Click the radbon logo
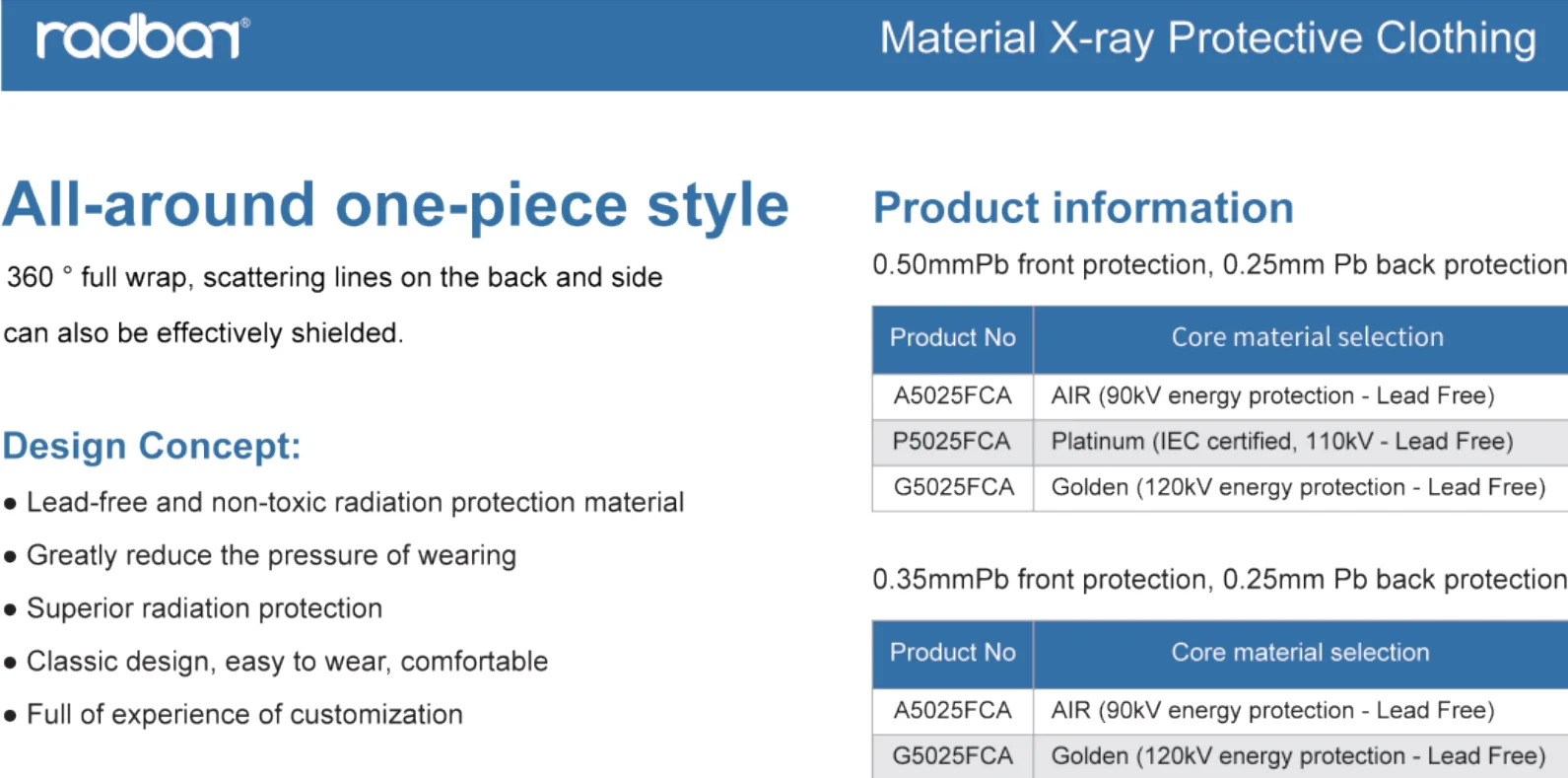Viewport: 1568px width, 778px height. 143,38
